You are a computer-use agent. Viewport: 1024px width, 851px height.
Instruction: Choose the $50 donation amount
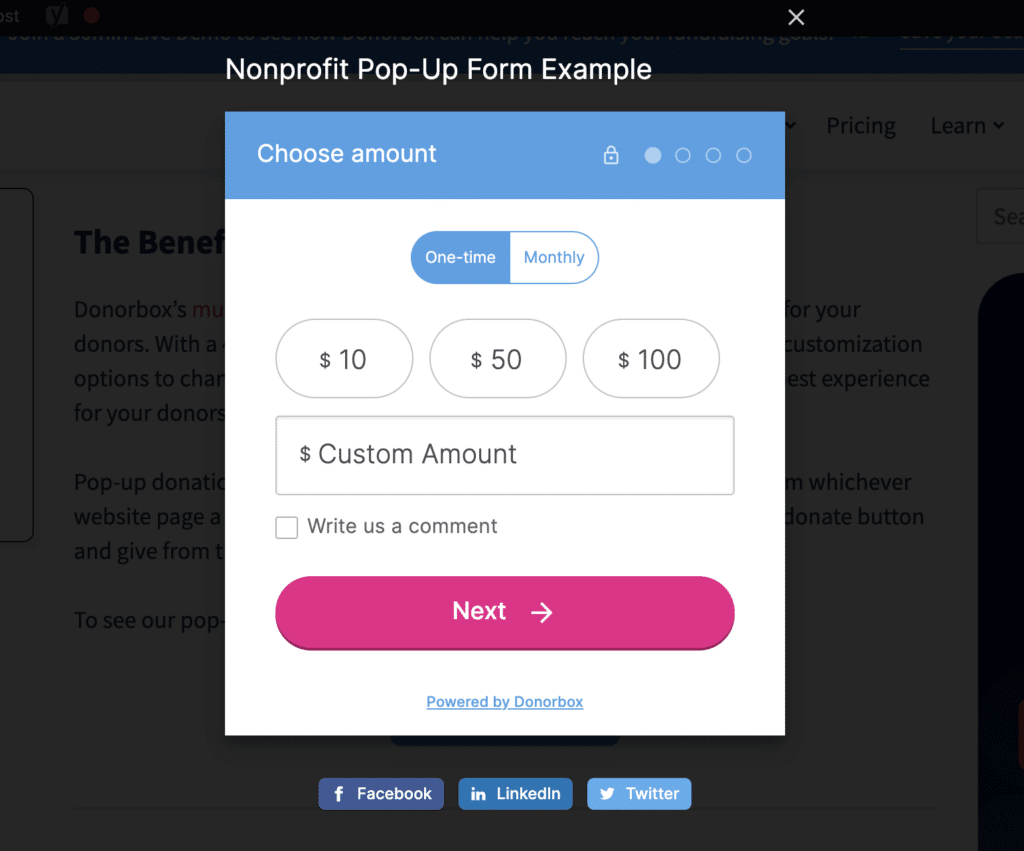[x=497, y=358]
